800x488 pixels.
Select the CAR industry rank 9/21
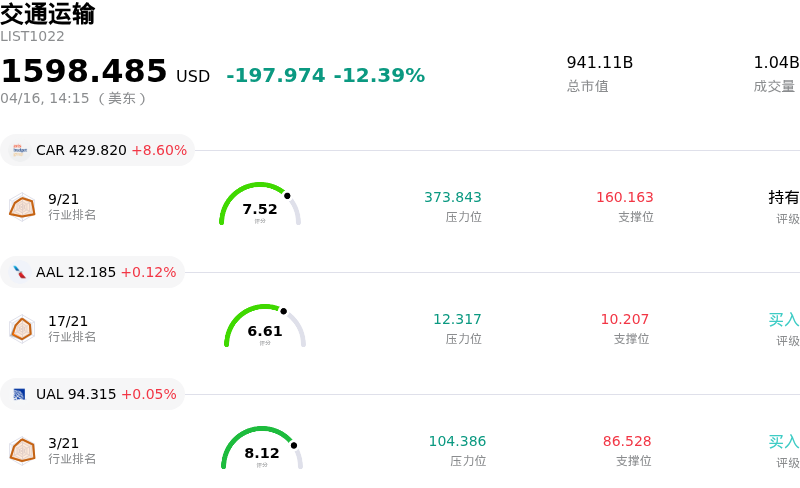[63, 199]
